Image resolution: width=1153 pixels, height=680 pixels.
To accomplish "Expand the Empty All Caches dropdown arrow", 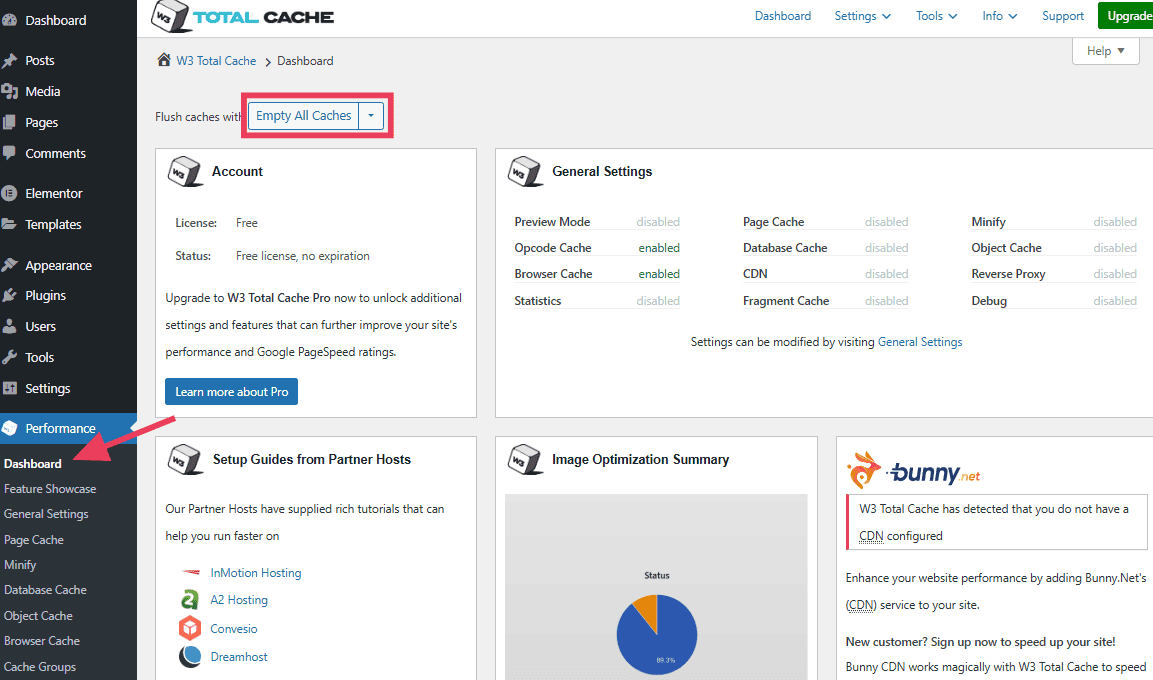I will [x=370, y=115].
